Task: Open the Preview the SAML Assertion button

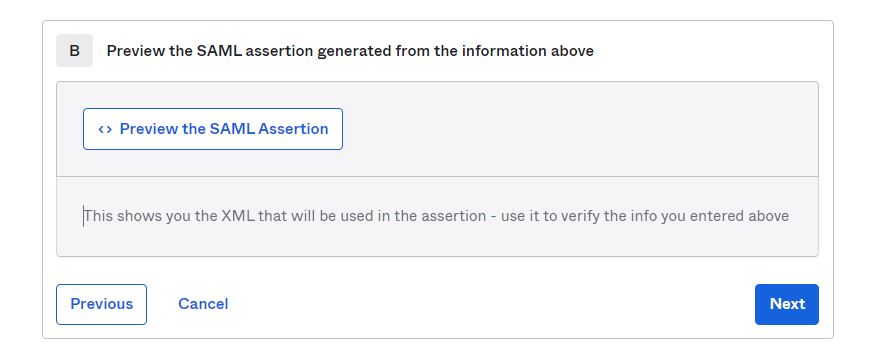Action: tap(213, 129)
